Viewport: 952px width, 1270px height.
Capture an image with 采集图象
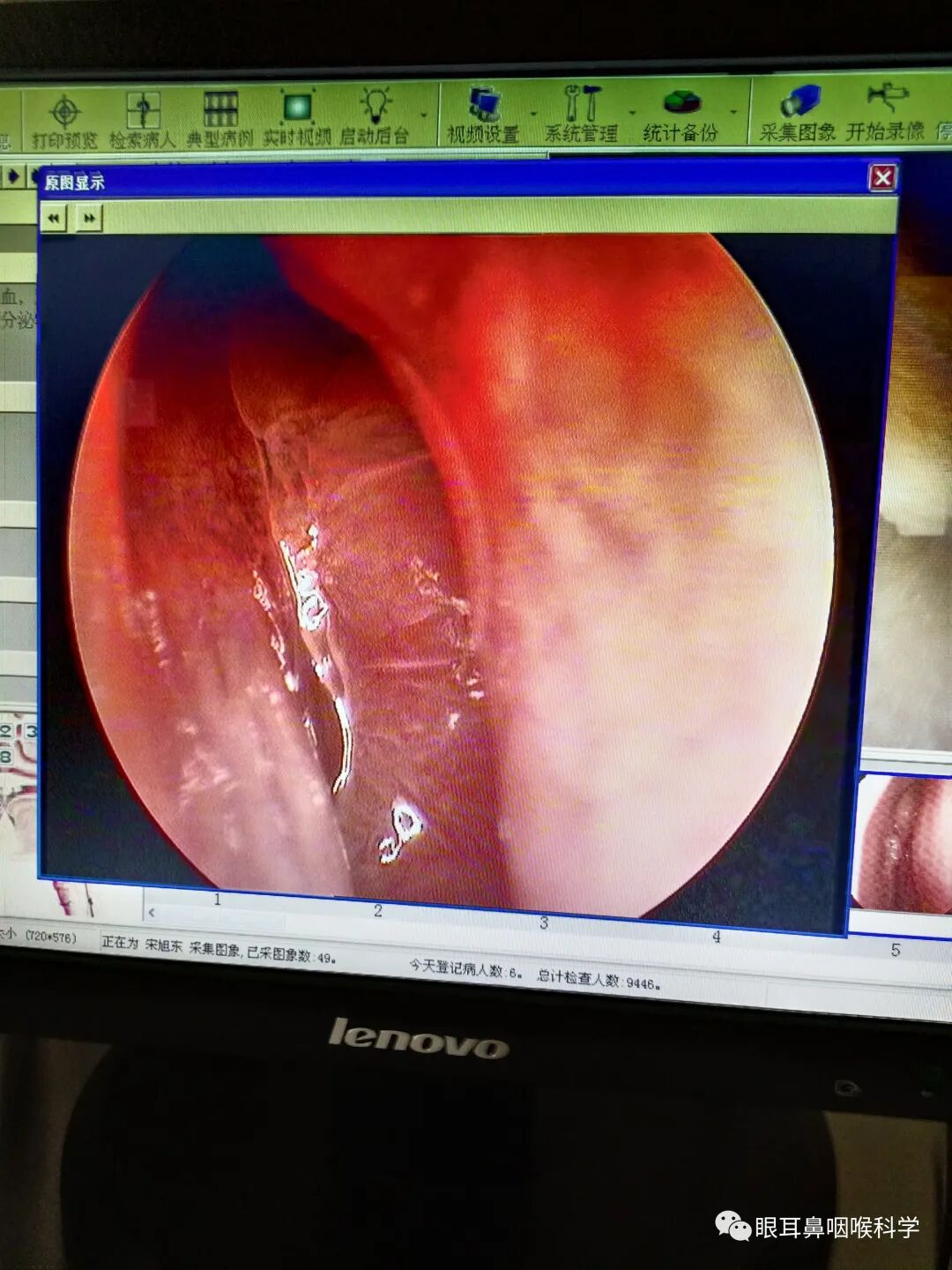point(798,113)
